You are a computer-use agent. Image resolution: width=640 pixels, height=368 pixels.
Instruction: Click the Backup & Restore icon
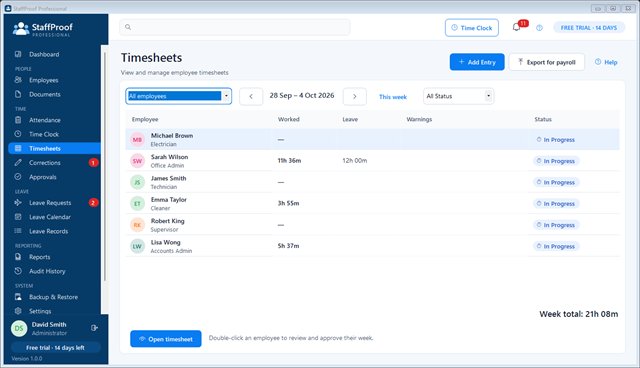pos(18,297)
